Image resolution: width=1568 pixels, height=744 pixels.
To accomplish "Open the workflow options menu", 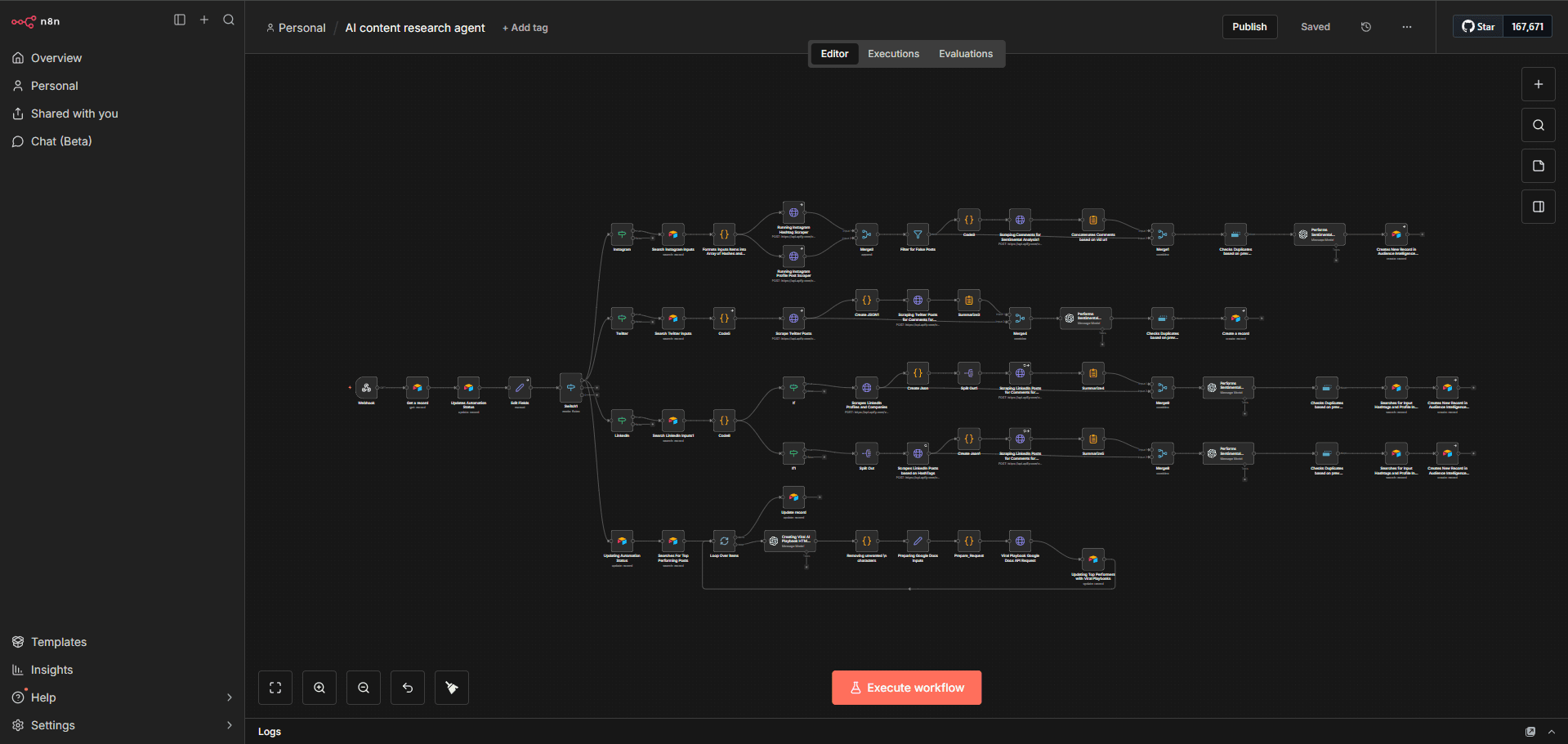I will pyautogui.click(x=1406, y=27).
